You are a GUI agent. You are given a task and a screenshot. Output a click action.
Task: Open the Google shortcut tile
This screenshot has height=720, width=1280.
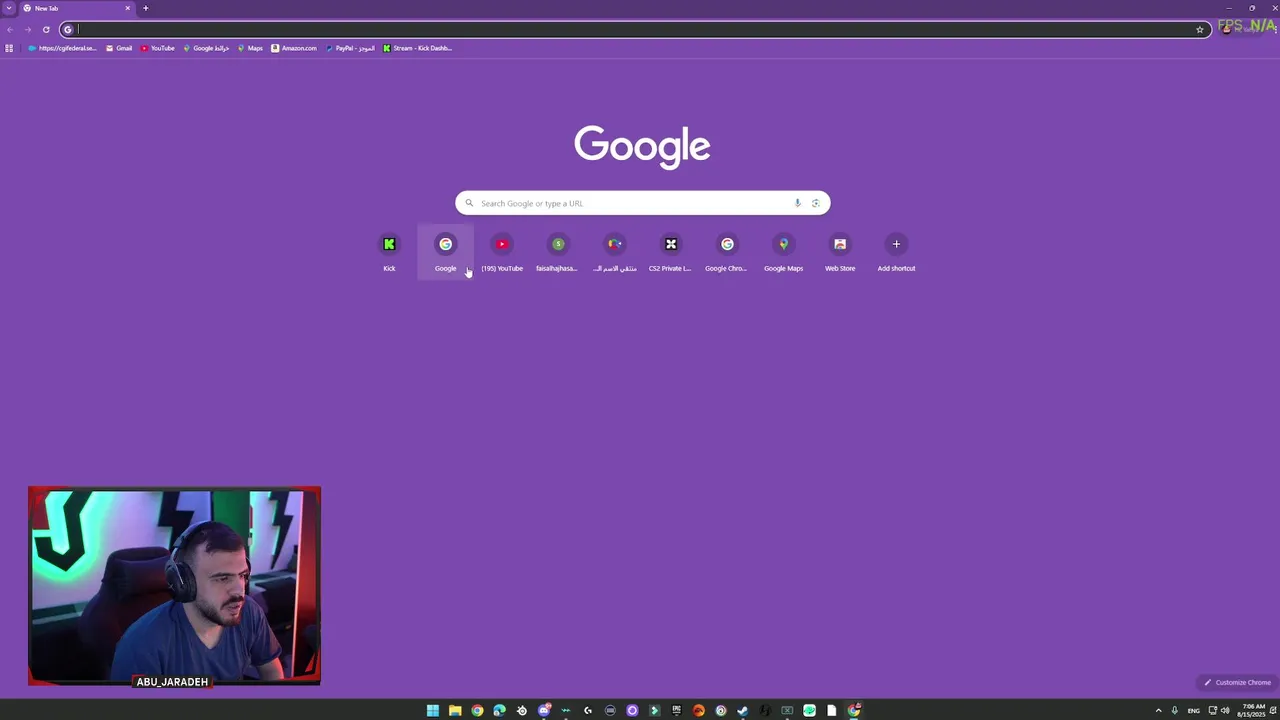[x=445, y=251]
